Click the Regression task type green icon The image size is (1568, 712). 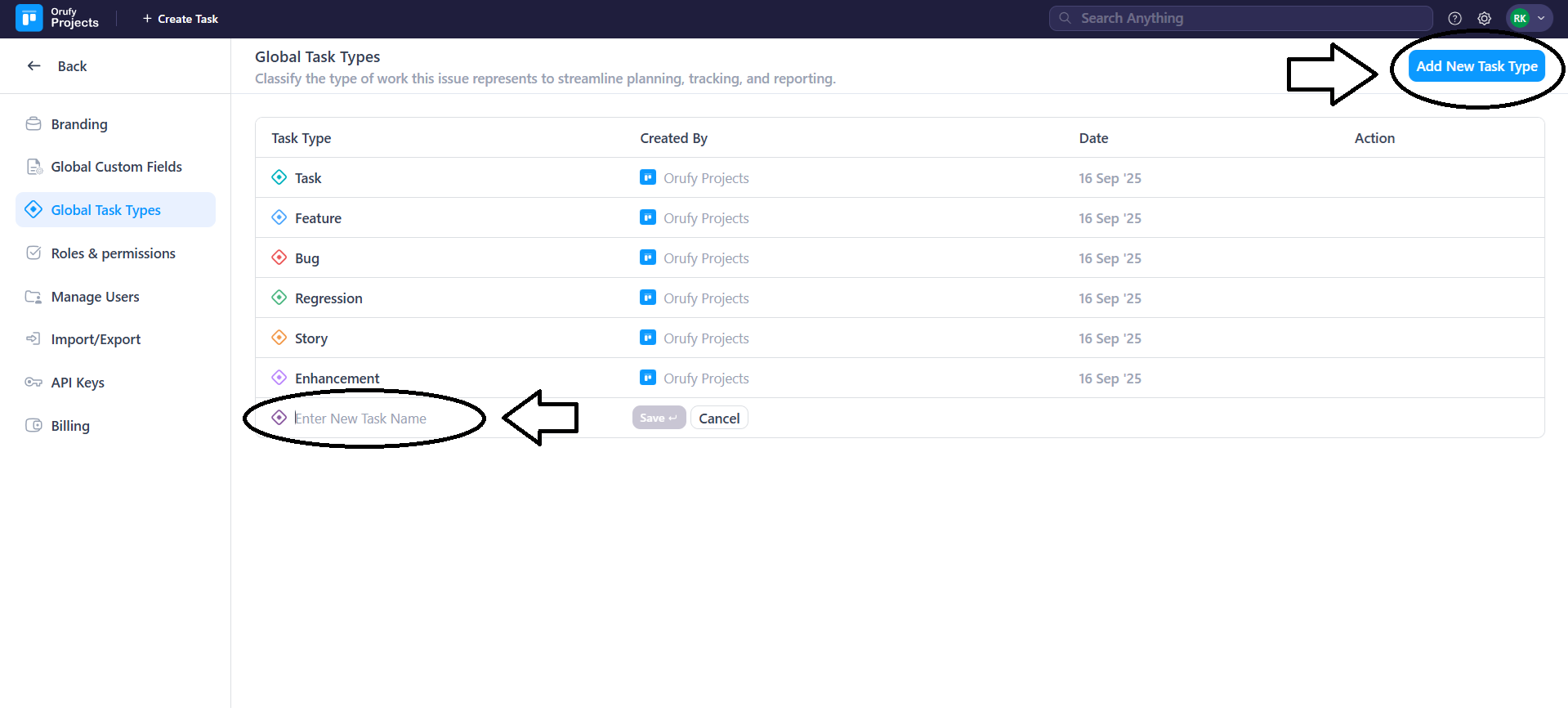(279, 298)
